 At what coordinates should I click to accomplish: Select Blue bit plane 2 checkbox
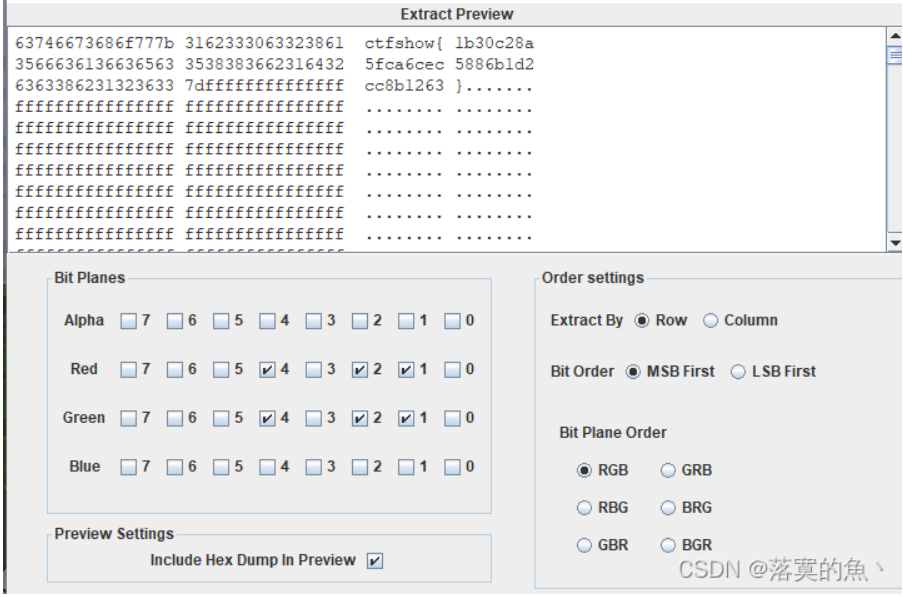coord(360,467)
